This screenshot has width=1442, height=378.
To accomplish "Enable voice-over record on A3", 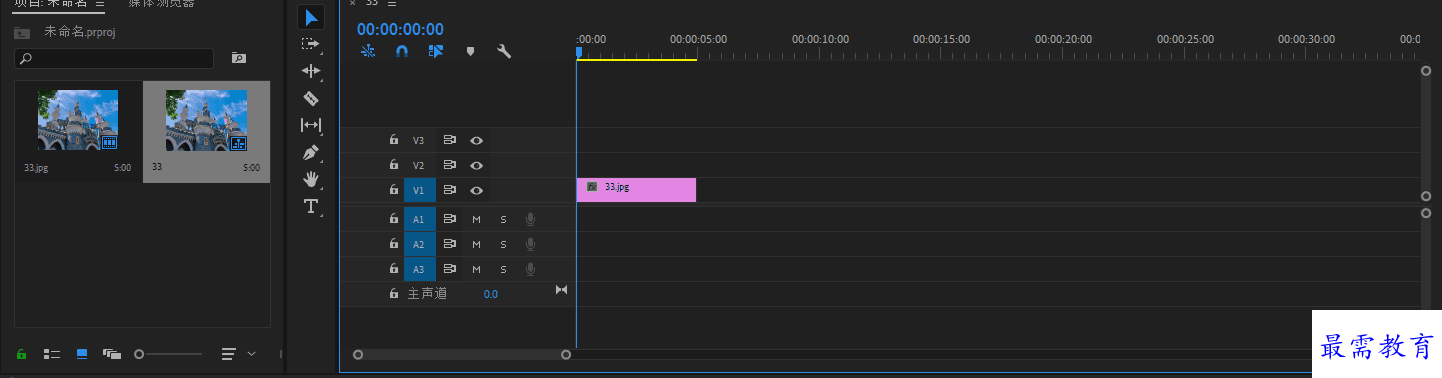I will [x=530, y=268].
